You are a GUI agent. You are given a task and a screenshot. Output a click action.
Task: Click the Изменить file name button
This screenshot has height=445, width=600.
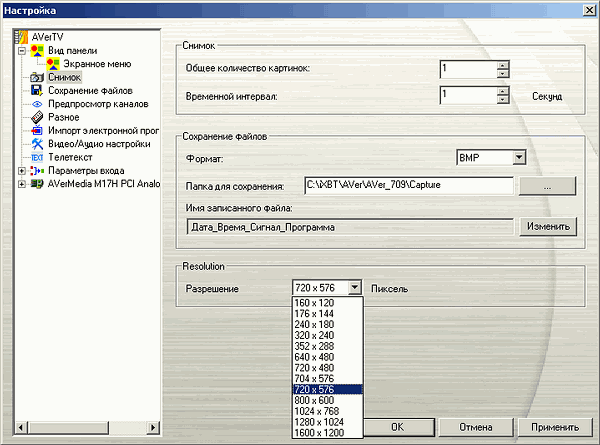(547, 227)
